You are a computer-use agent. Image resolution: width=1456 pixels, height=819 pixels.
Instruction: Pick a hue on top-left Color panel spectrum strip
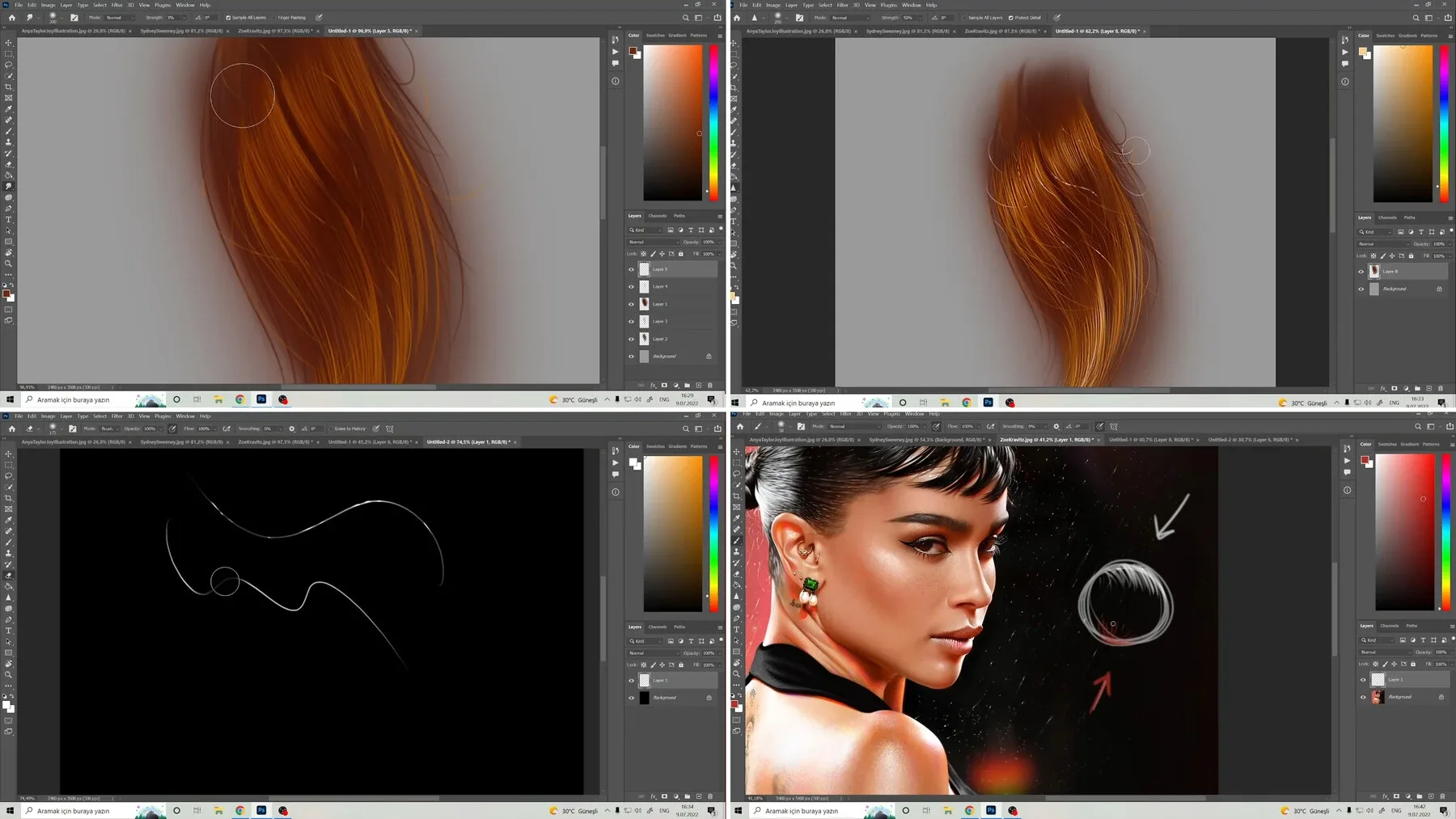point(713,121)
